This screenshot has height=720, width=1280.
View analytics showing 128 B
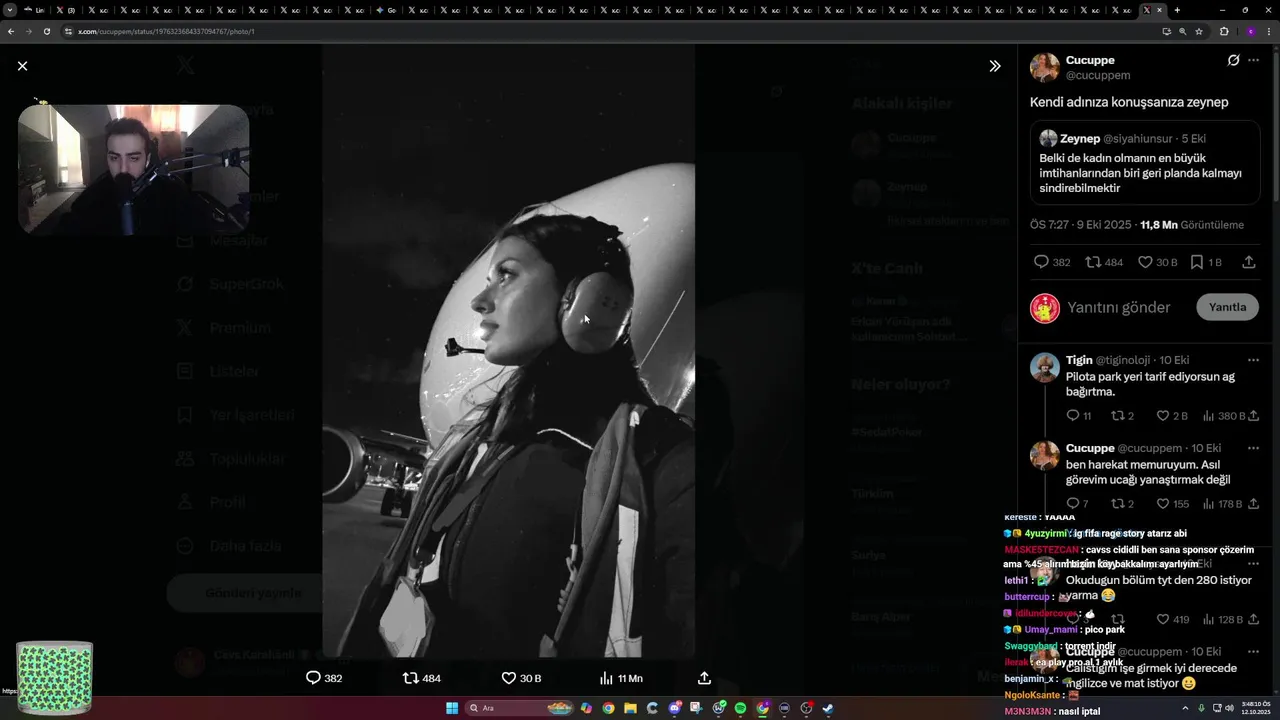coord(1223,620)
